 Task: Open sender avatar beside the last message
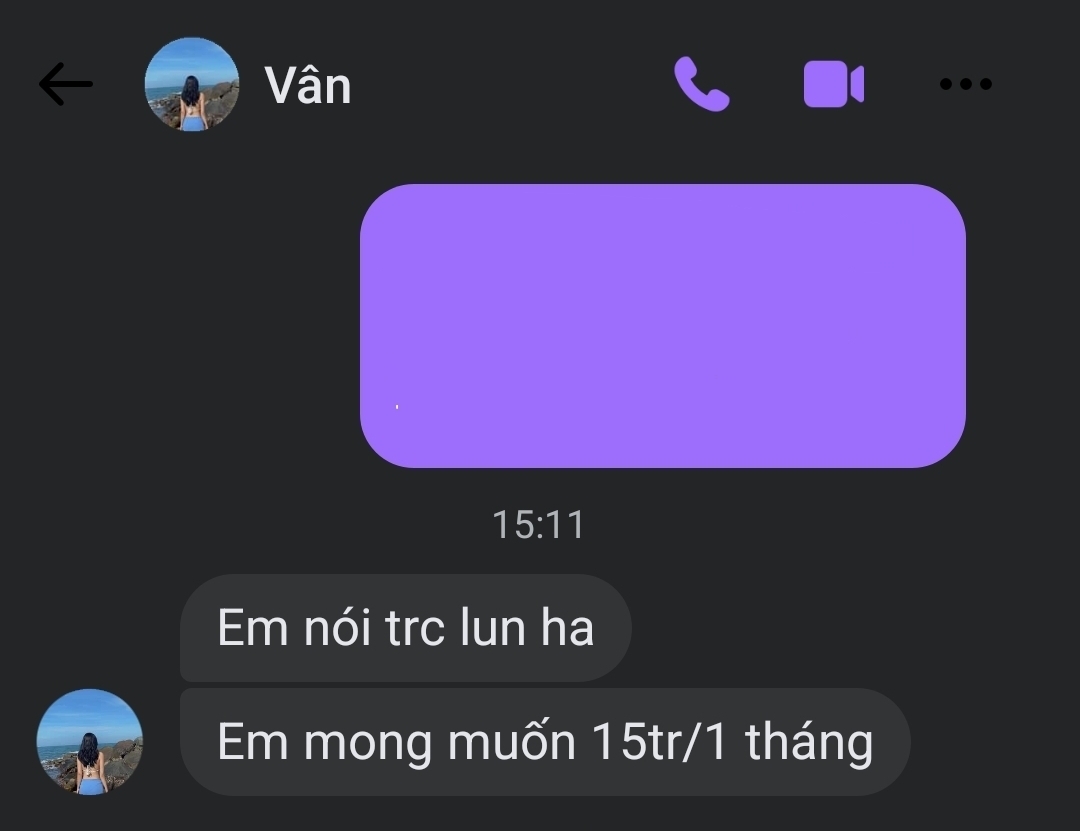pos(90,742)
